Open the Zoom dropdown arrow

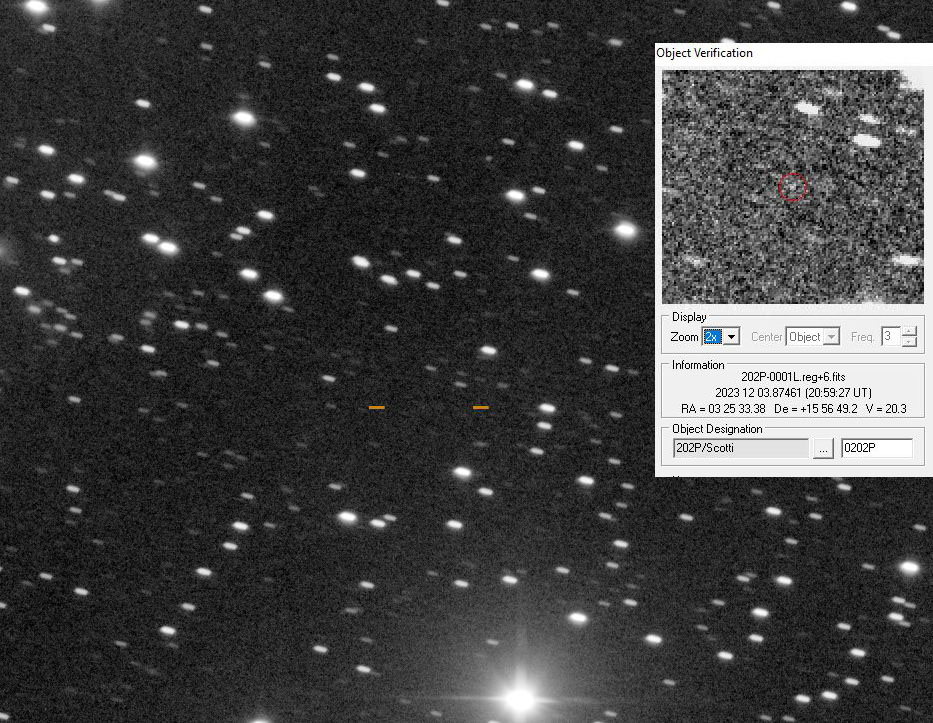click(731, 337)
